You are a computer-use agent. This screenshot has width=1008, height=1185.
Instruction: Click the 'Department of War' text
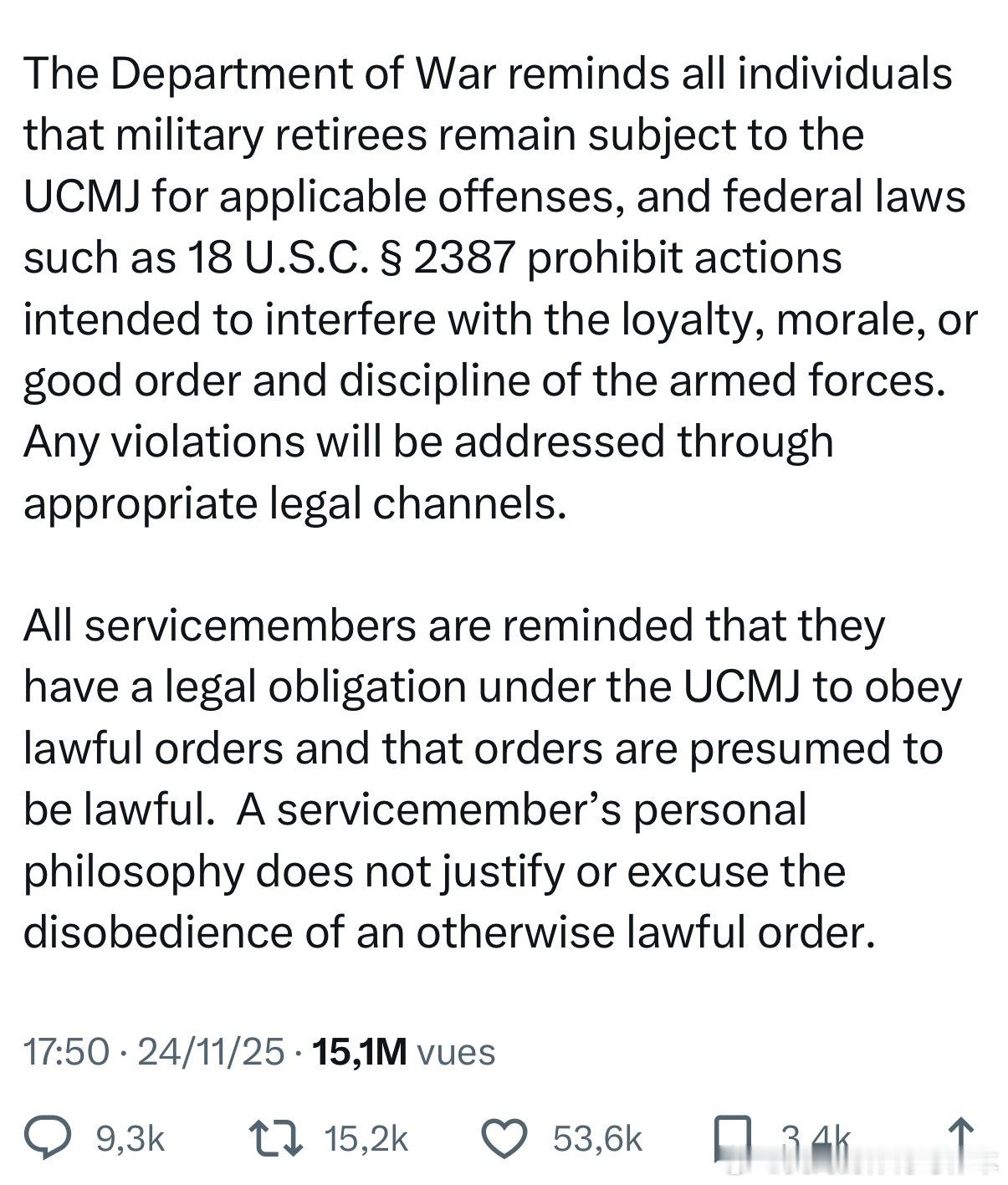[303, 74]
